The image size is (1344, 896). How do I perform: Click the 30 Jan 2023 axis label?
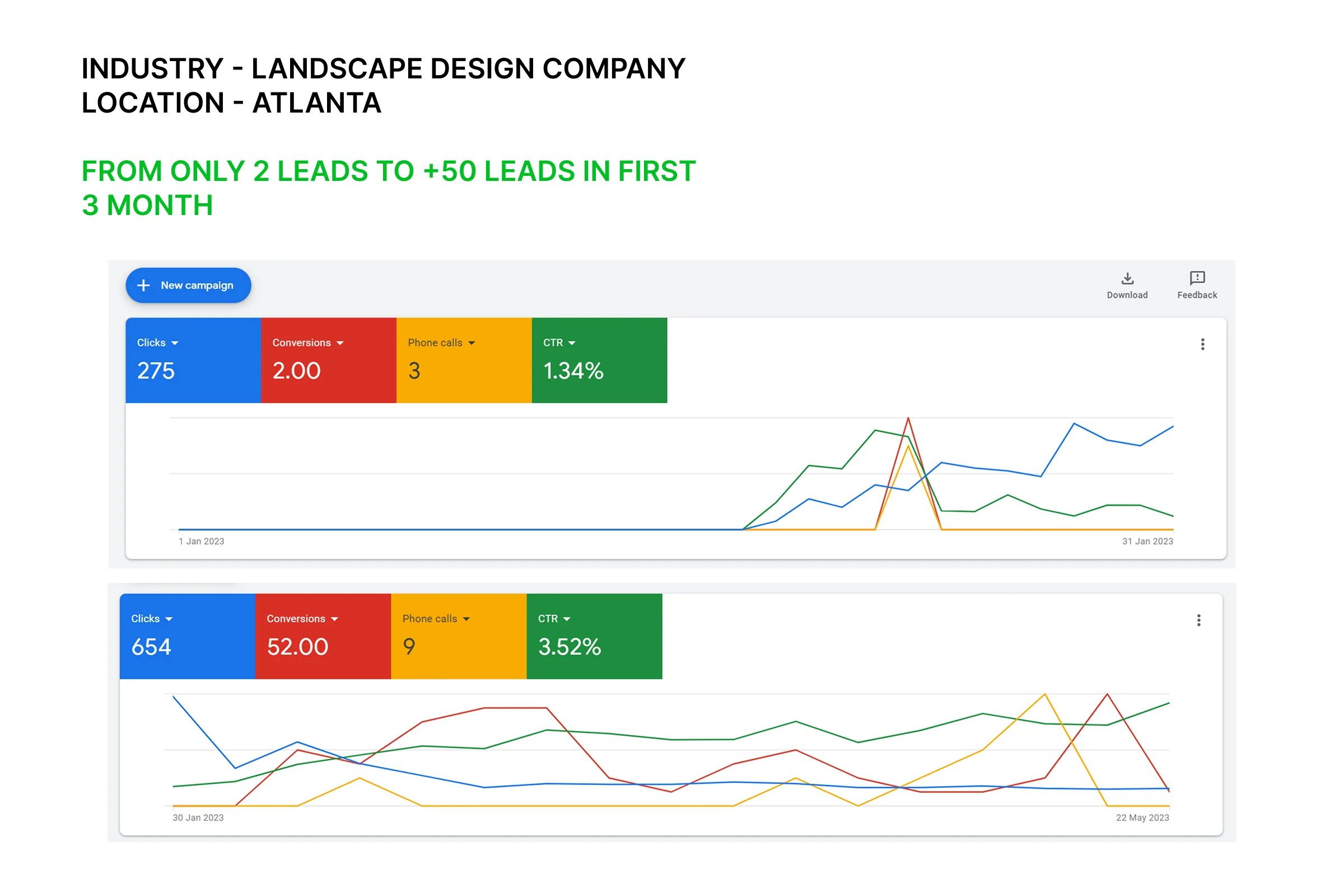(x=198, y=818)
